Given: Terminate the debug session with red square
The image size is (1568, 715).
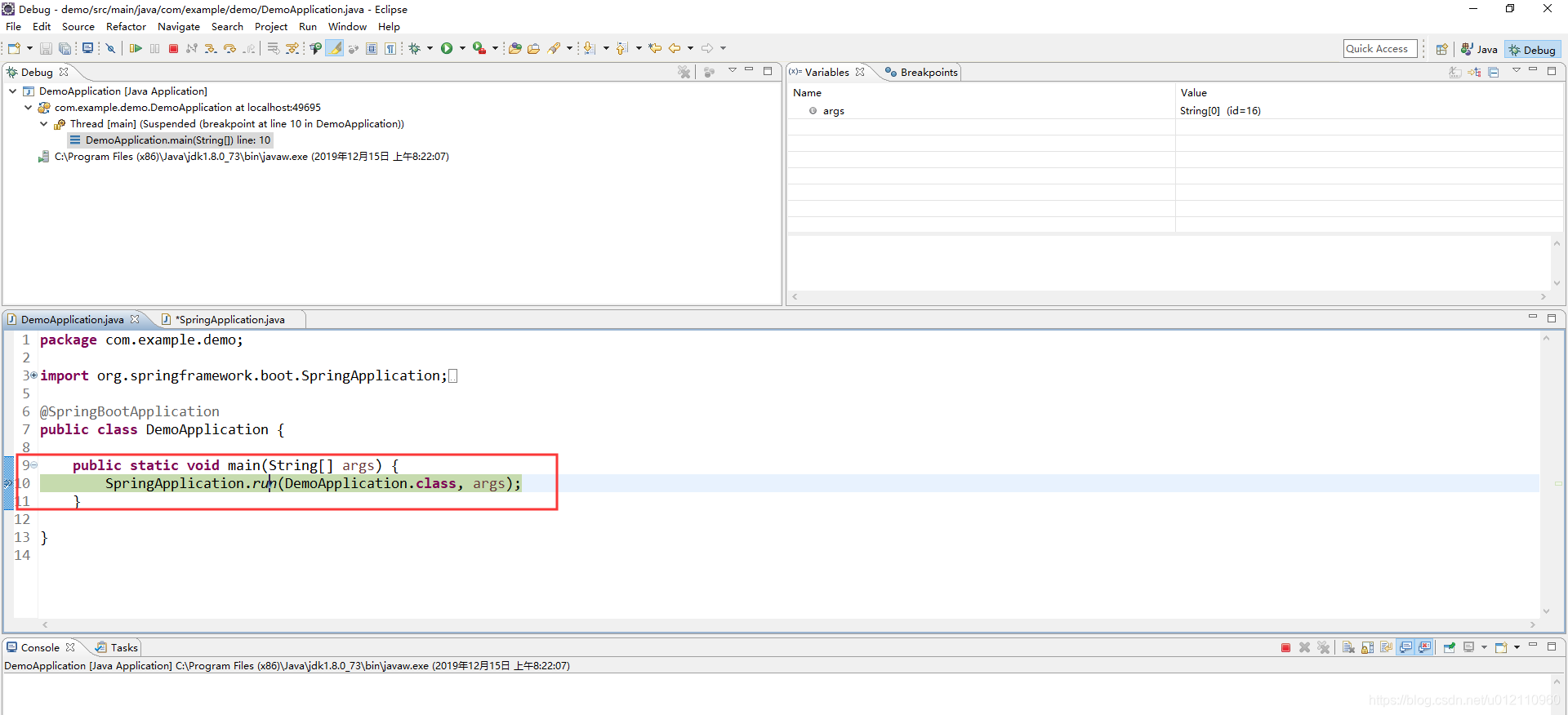Looking at the screenshot, I should click(173, 48).
